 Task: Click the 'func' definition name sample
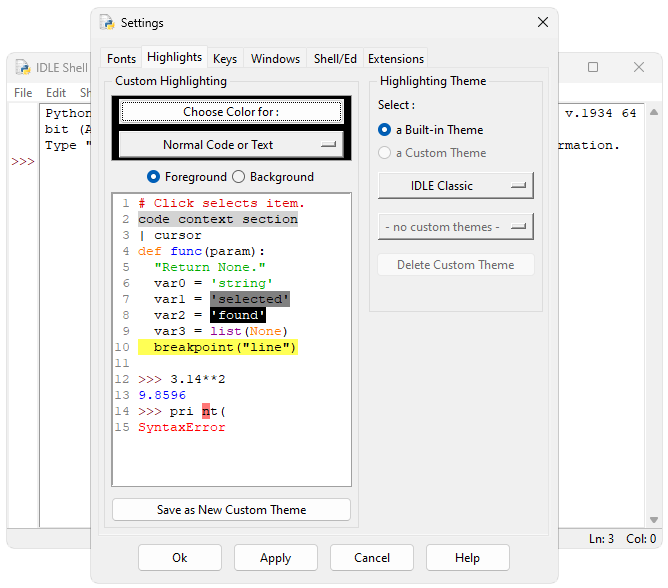click(186, 251)
